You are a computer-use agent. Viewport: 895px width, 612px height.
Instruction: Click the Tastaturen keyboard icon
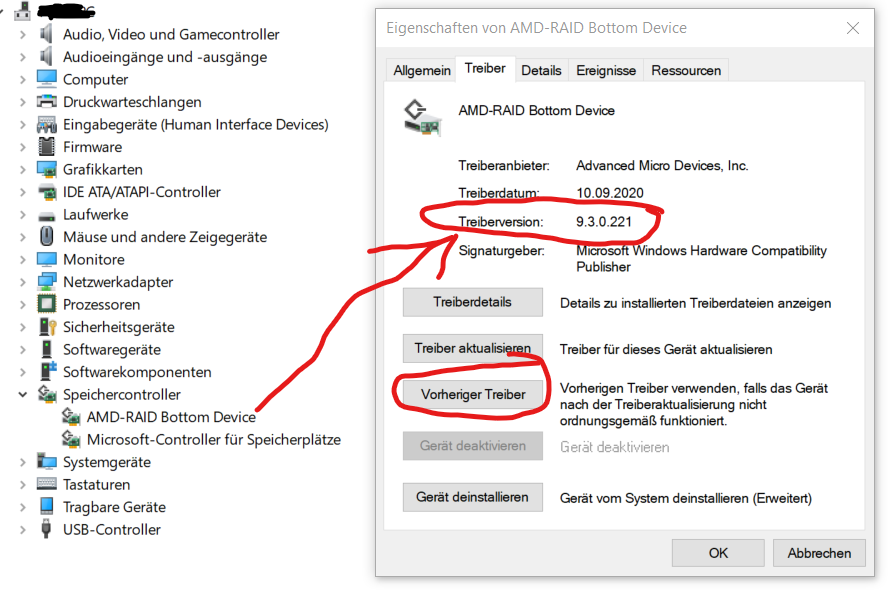(x=46, y=484)
